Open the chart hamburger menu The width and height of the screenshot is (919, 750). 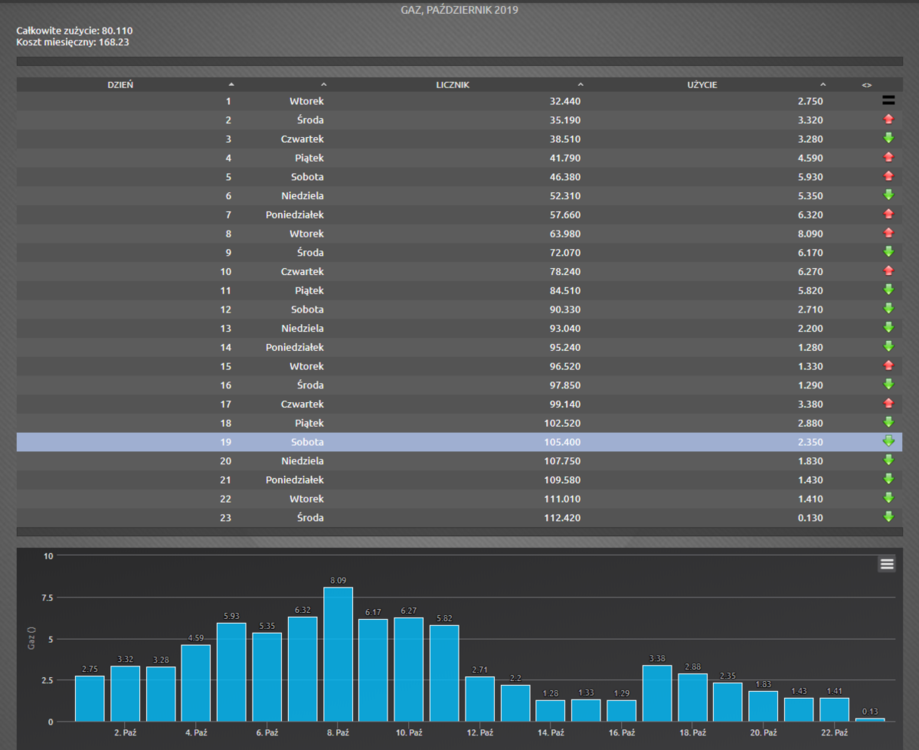pos(886,564)
